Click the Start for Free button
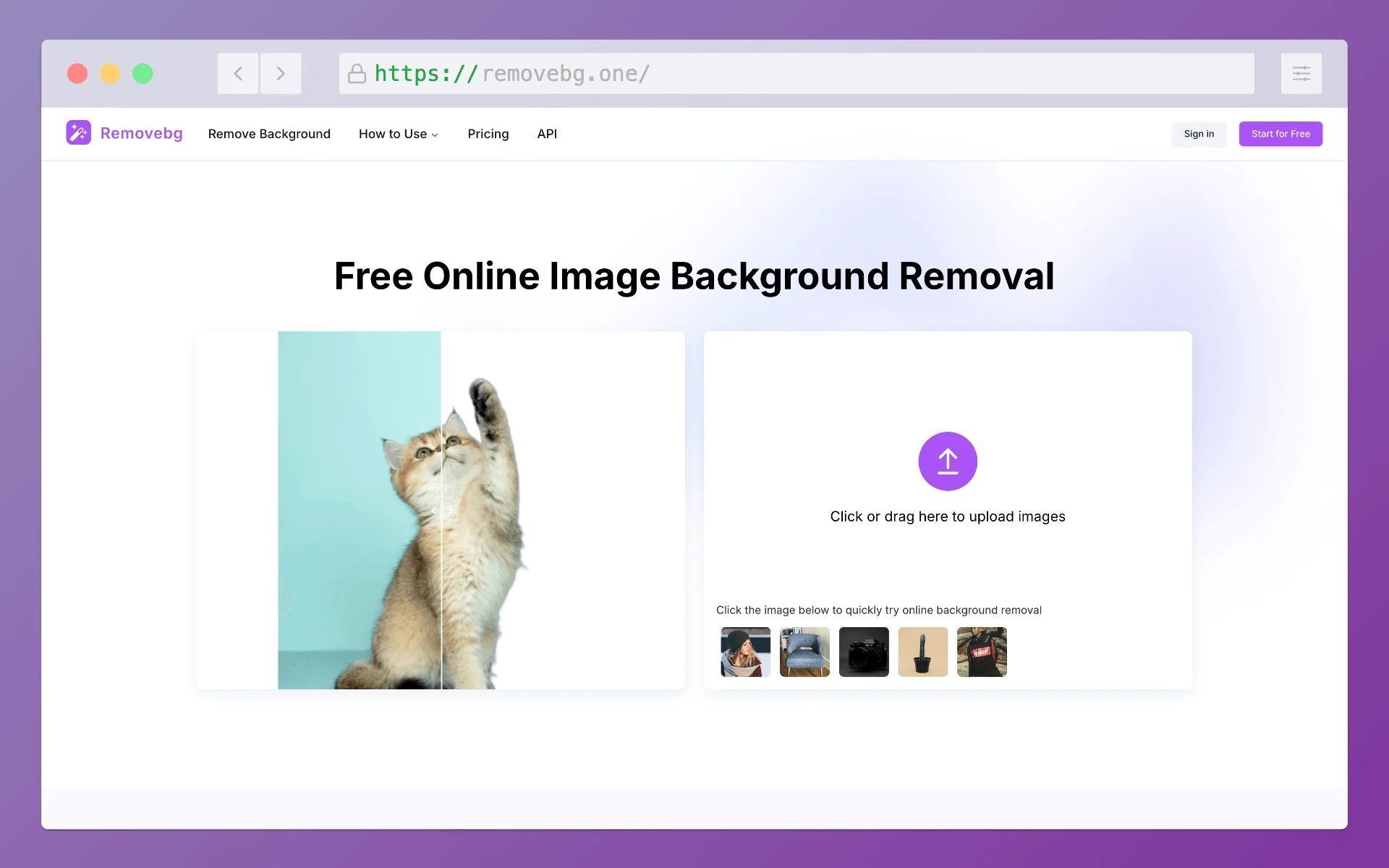Screen dimensions: 1389x868 [1280, 134]
